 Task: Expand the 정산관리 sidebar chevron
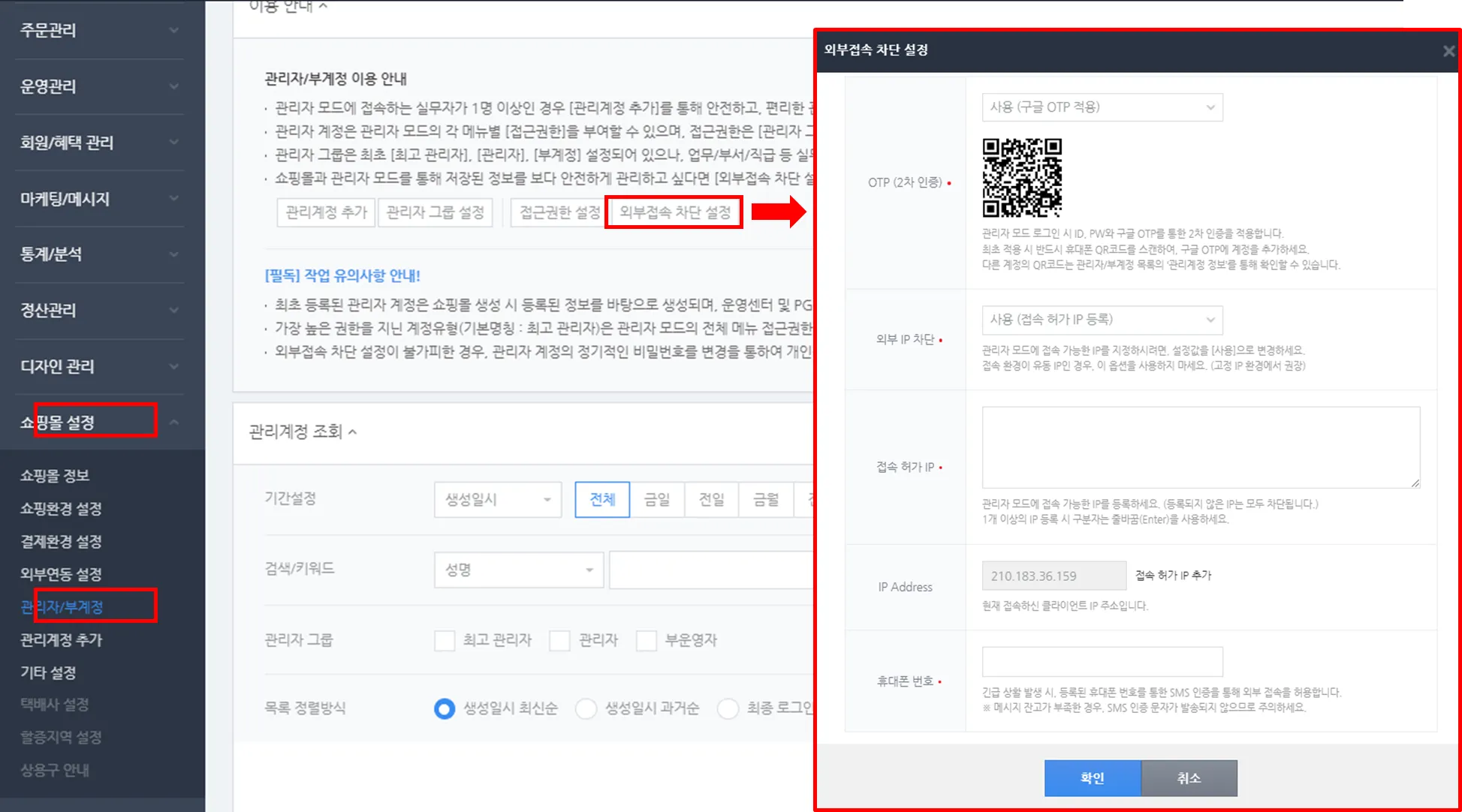coord(174,311)
